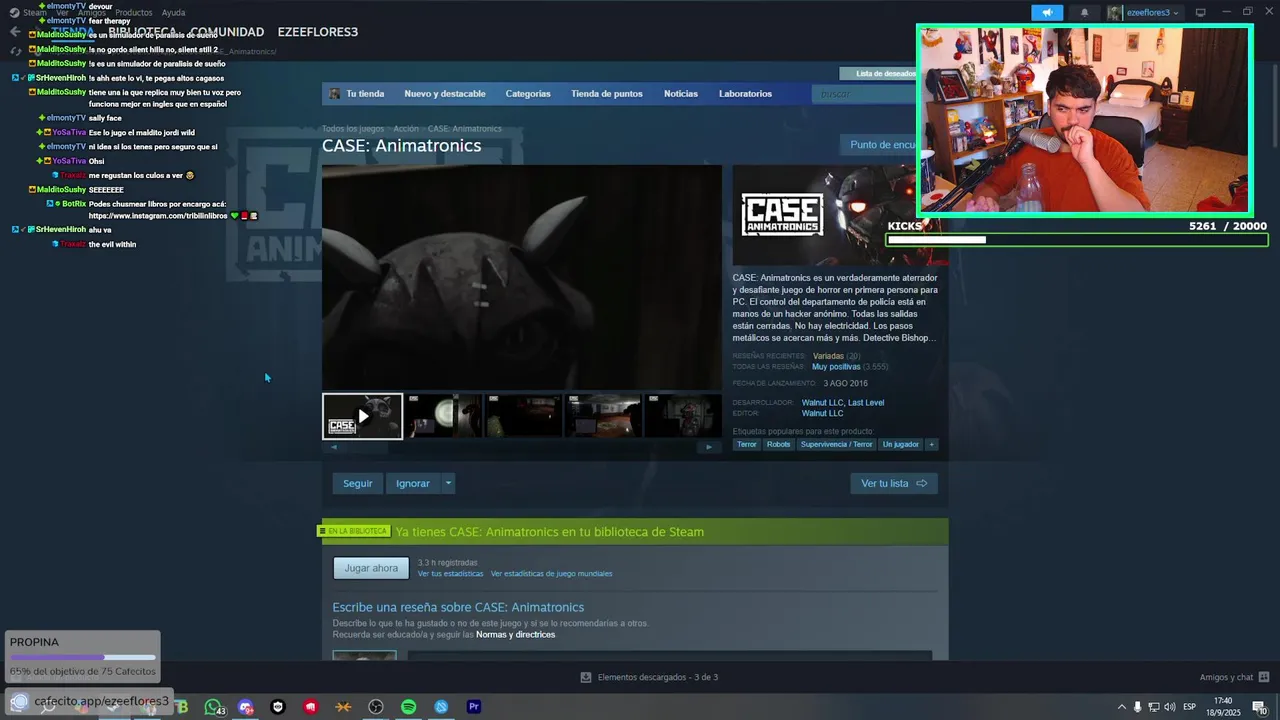This screenshot has height=720, width=1280.
Task: Expand the Ignorar dropdown arrow
Action: pyautogui.click(x=448, y=483)
